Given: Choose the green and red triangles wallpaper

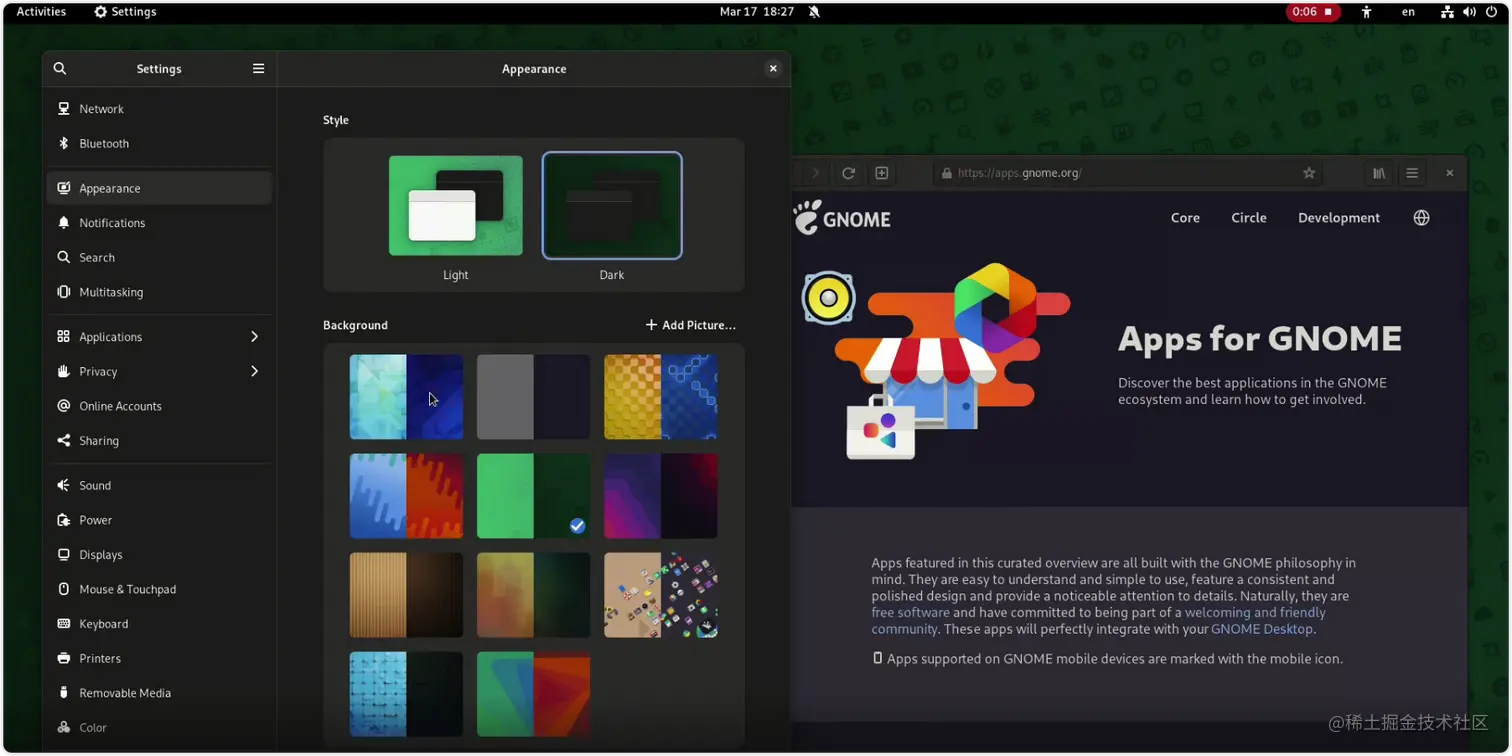Looking at the screenshot, I should tap(533, 694).
